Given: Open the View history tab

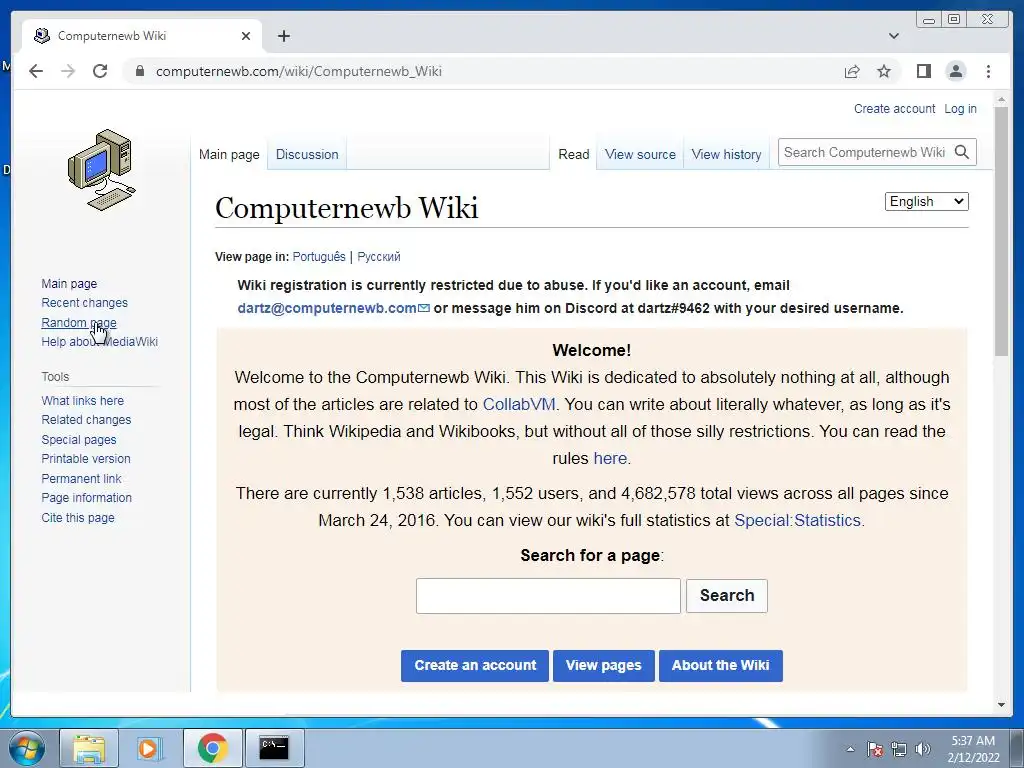Looking at the screenshot, I should click(x=726, y=155).
